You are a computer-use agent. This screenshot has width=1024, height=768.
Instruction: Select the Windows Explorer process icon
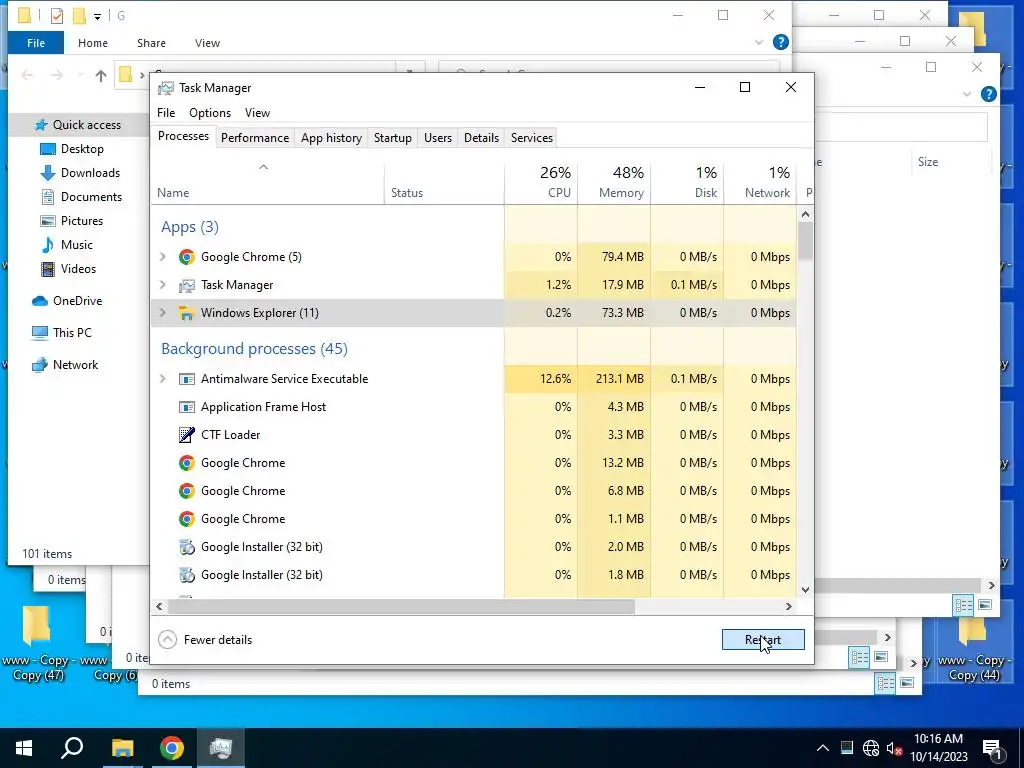click(187, 313)
